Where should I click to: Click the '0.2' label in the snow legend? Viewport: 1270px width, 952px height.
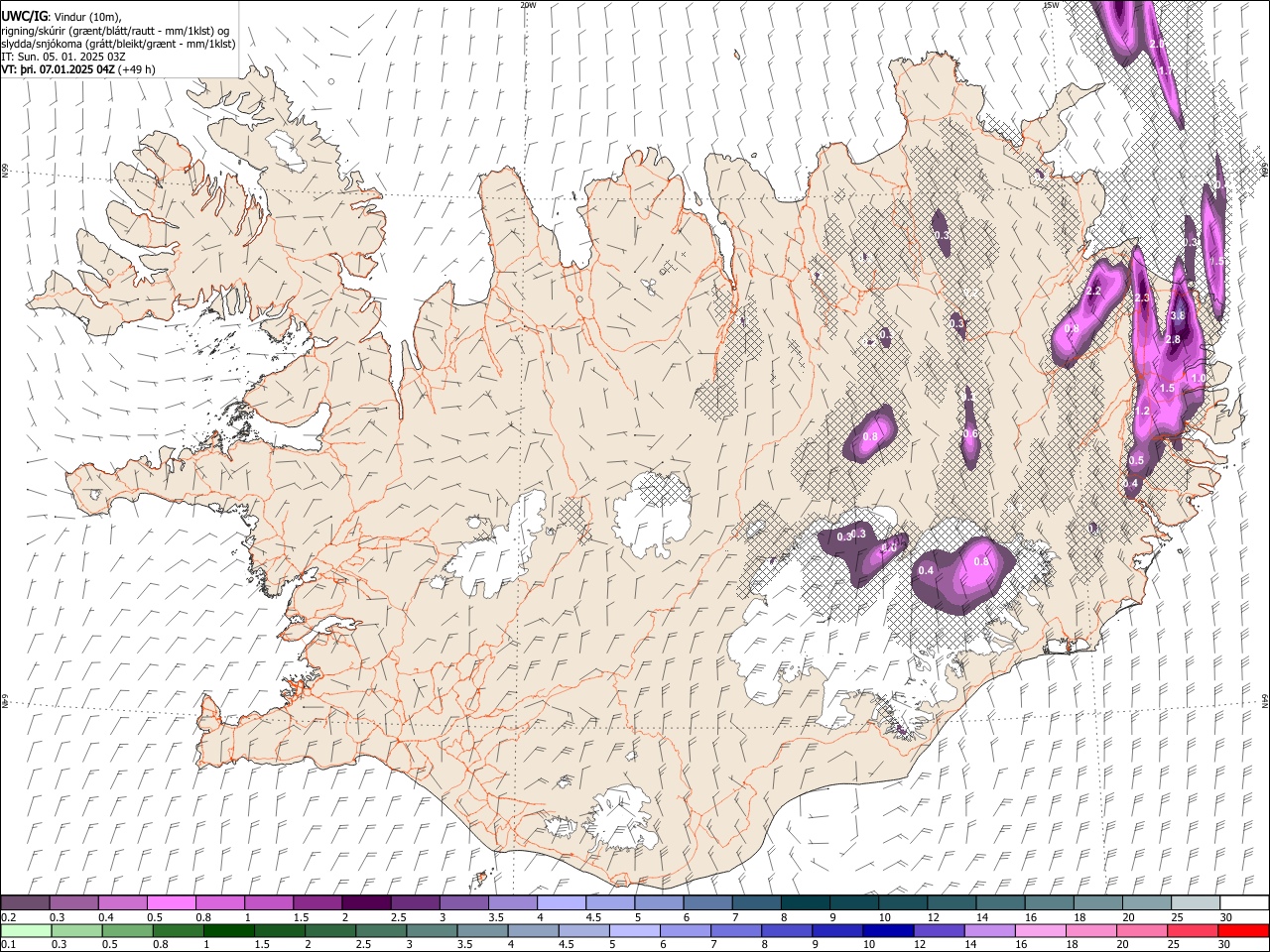[x=7, y=917]
